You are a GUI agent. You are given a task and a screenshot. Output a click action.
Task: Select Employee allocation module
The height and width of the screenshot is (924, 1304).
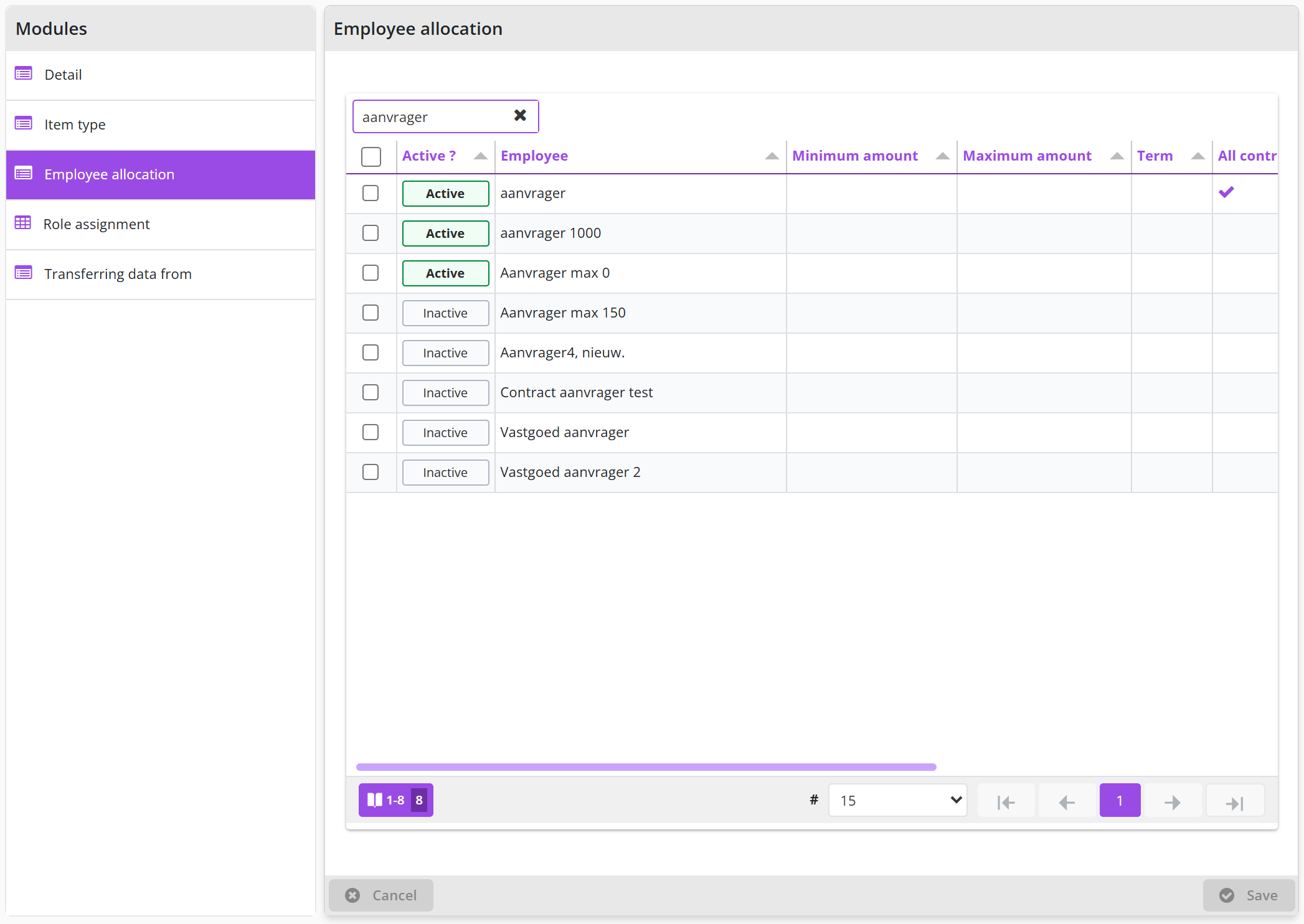pos(161,174)
